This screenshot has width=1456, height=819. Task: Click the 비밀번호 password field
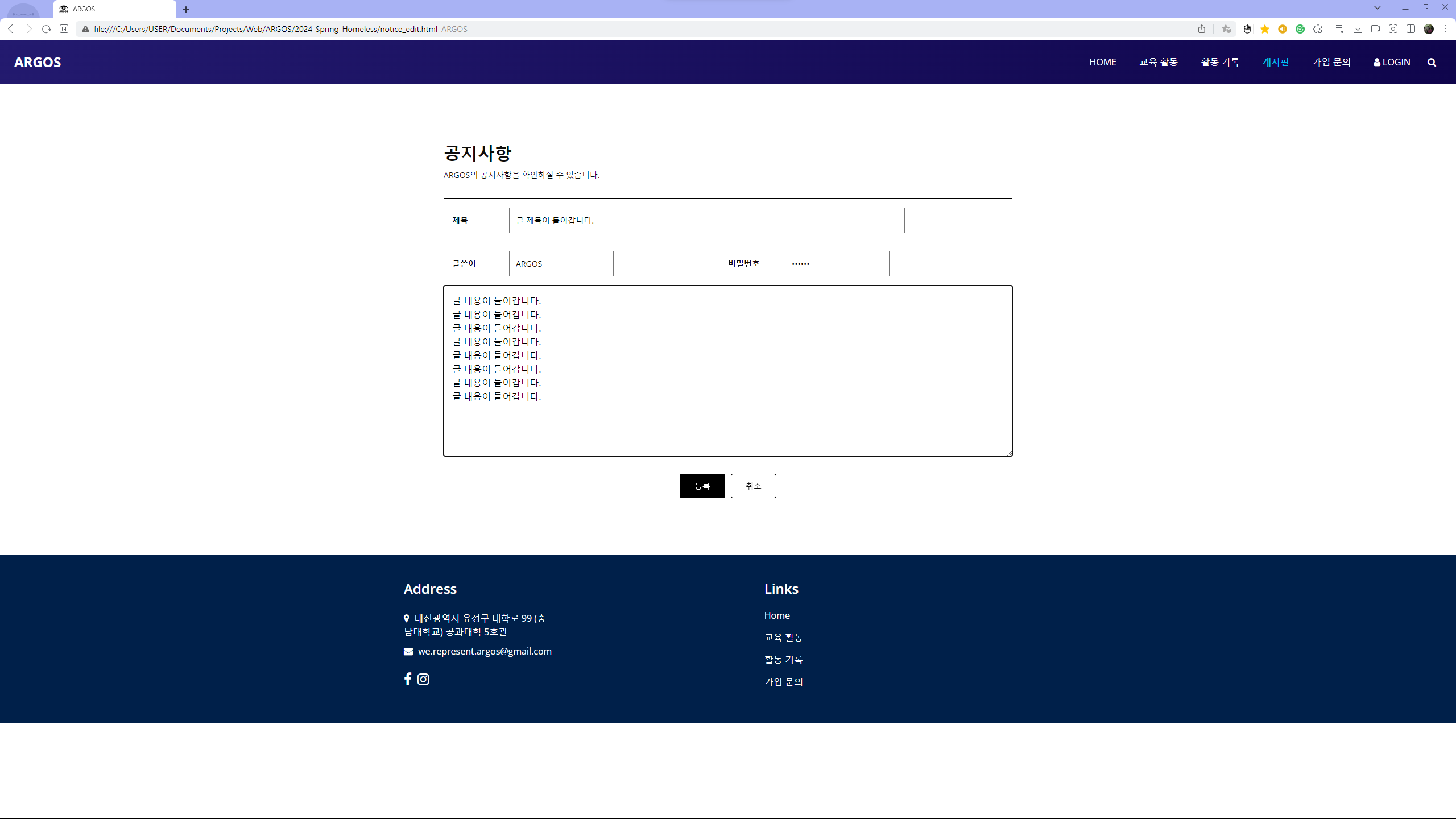(837, 263)
